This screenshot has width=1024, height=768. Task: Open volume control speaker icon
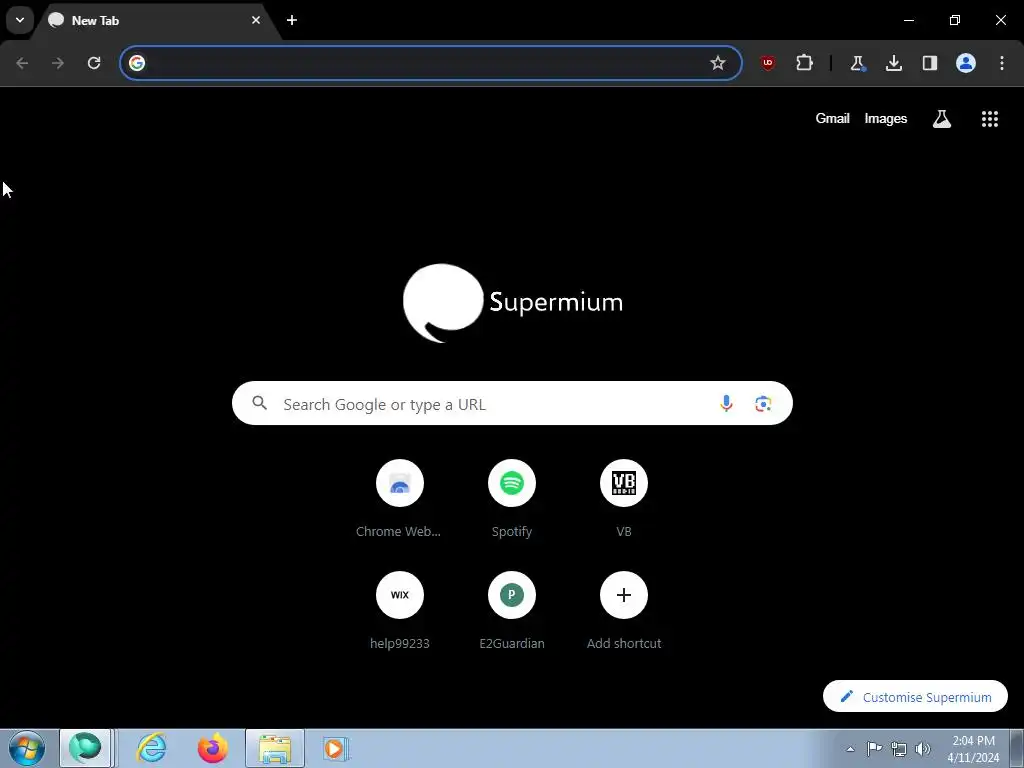[x=923, y=749]
